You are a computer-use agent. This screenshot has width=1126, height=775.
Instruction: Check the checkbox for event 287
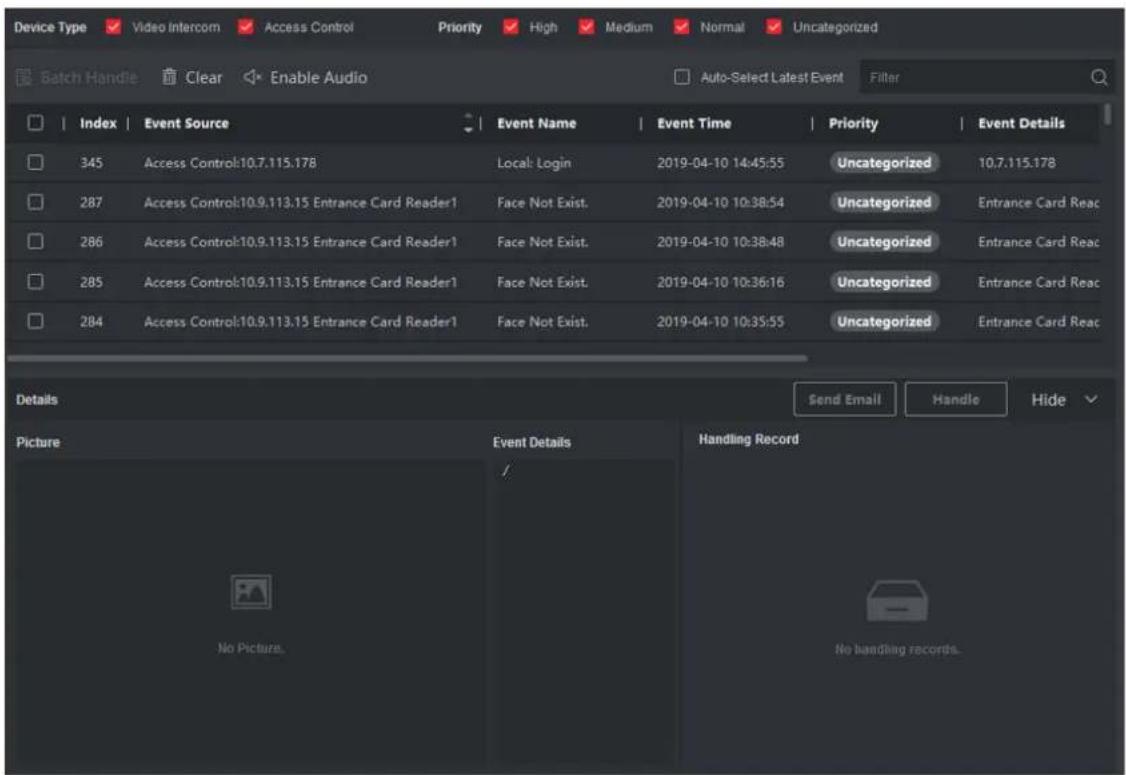[x=35, y=202]
